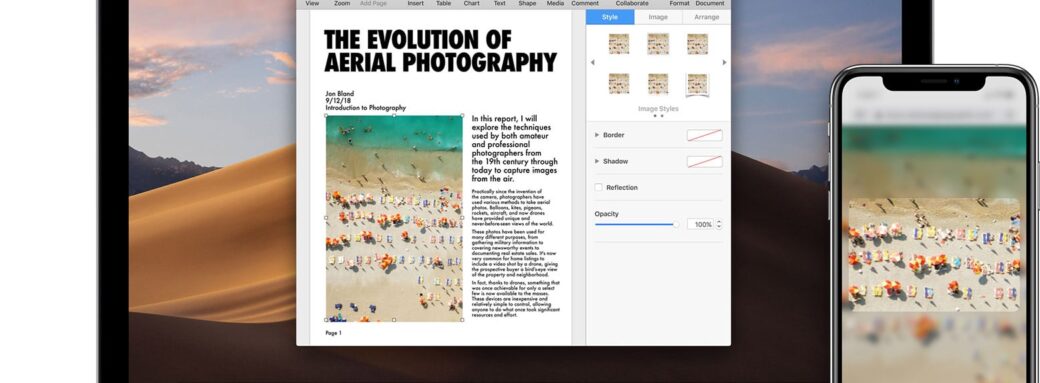Switch to the Image tab
This screenshot has height=383, width=1040.
[658, 17]
